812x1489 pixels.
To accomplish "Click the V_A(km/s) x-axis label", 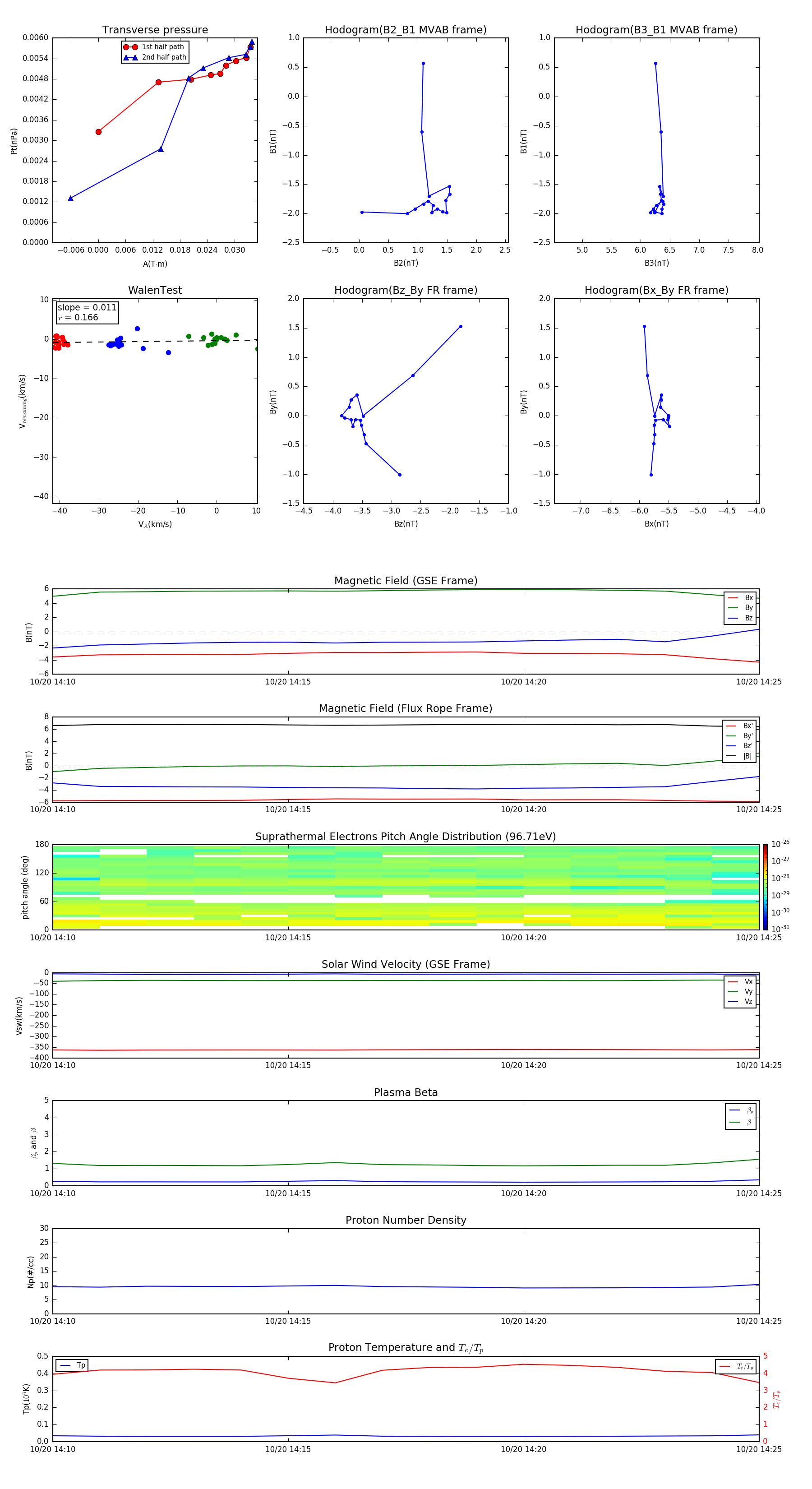I will coord(155,524).
